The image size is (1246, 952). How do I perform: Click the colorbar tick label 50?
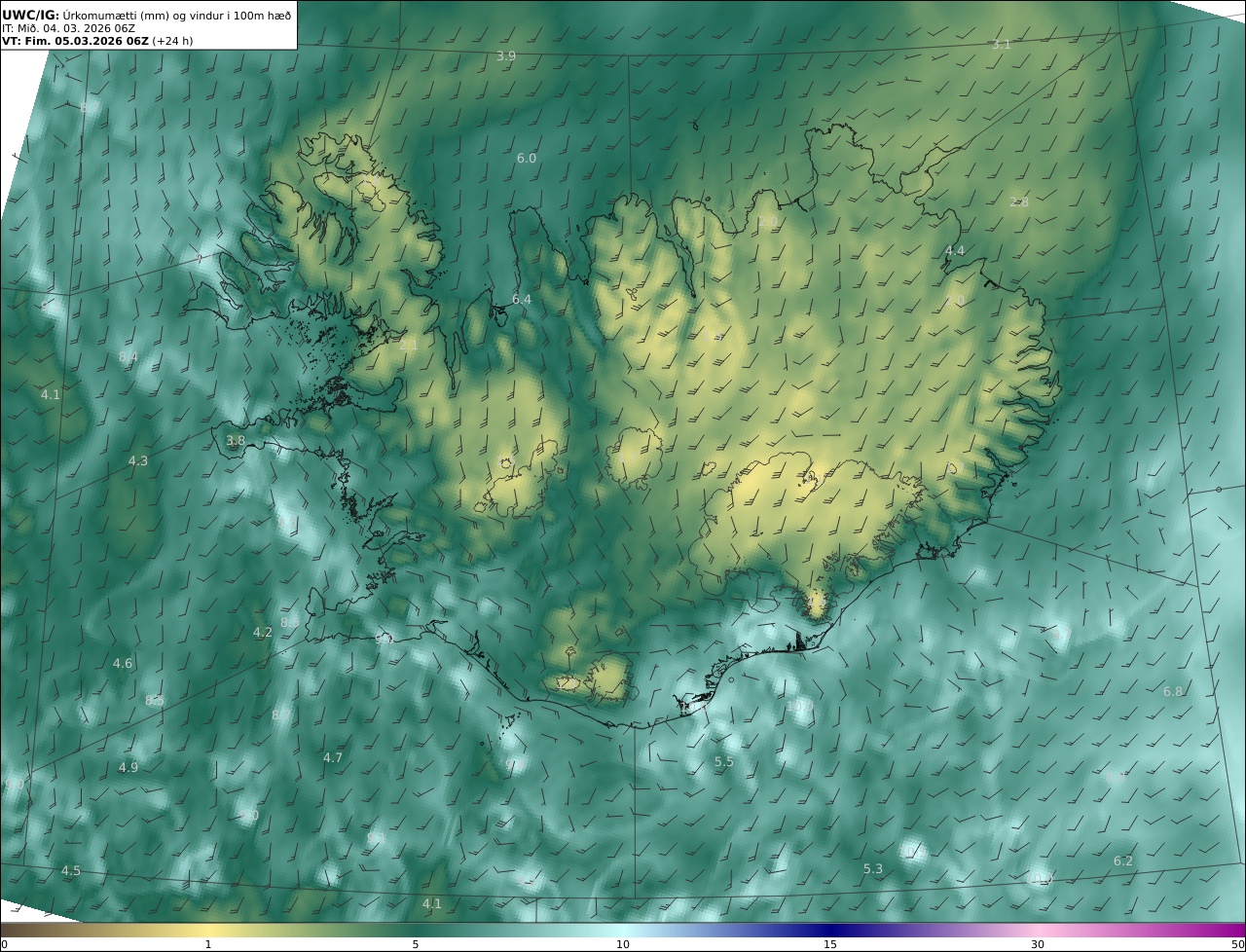coord(1238,944)
